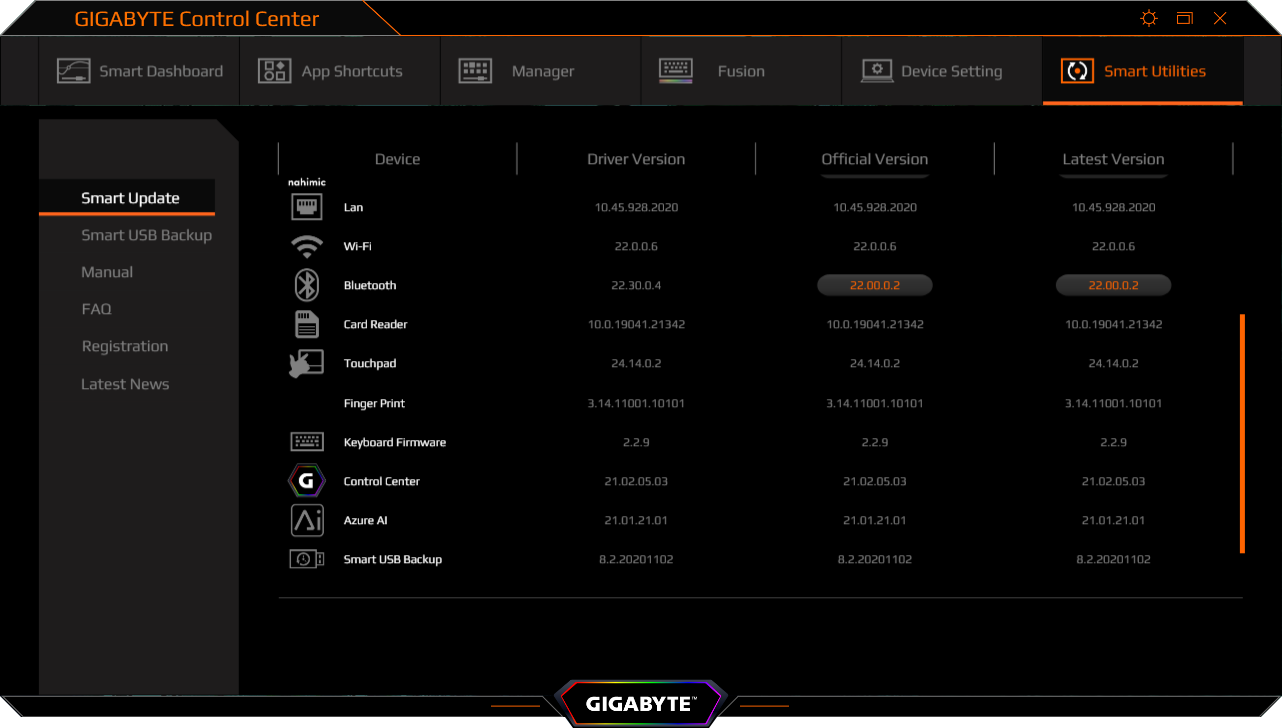This screenshot has width=1282, height=728.
Task: Click the Official Version column header
Action: tap(875, 159)
